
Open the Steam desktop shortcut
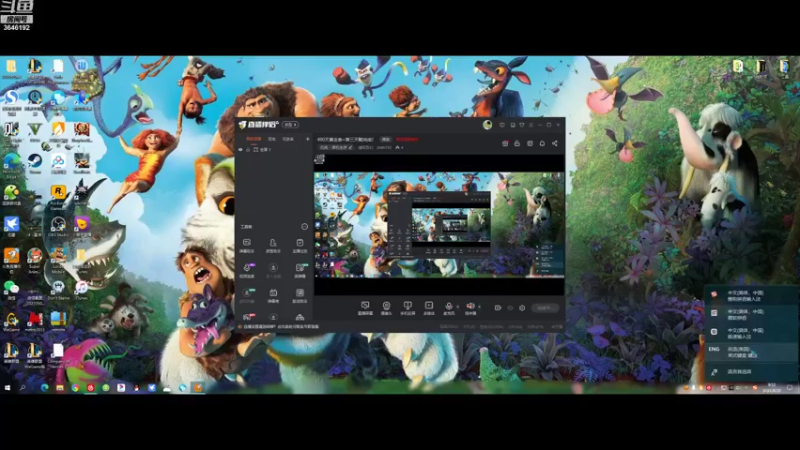[x=35, y=163]
